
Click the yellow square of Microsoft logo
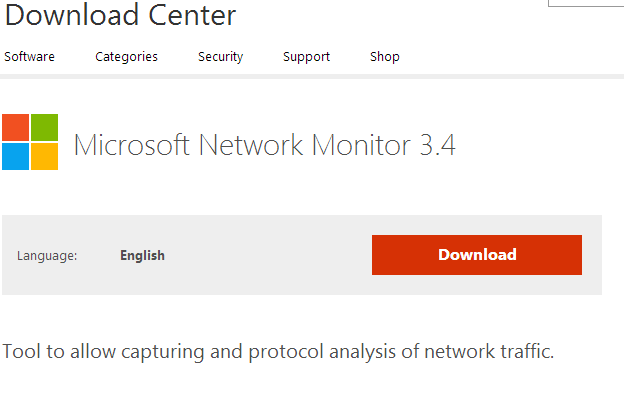click(x=45, y=156)
